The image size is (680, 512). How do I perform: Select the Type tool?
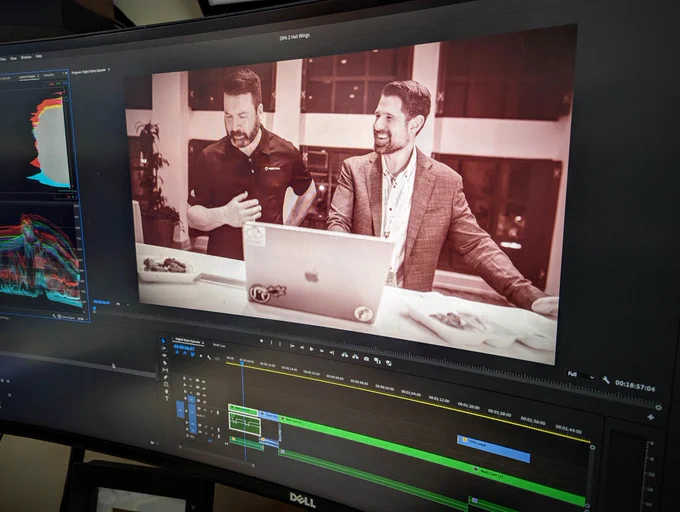(x=167, y=398)
